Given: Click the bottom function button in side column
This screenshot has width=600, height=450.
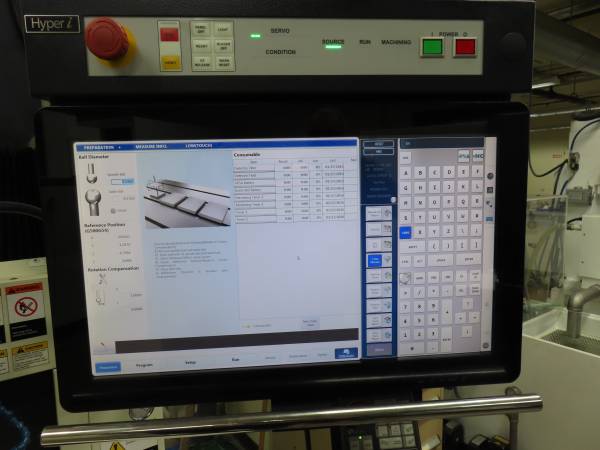Looking at the screenshot, I should pos(378,336).
